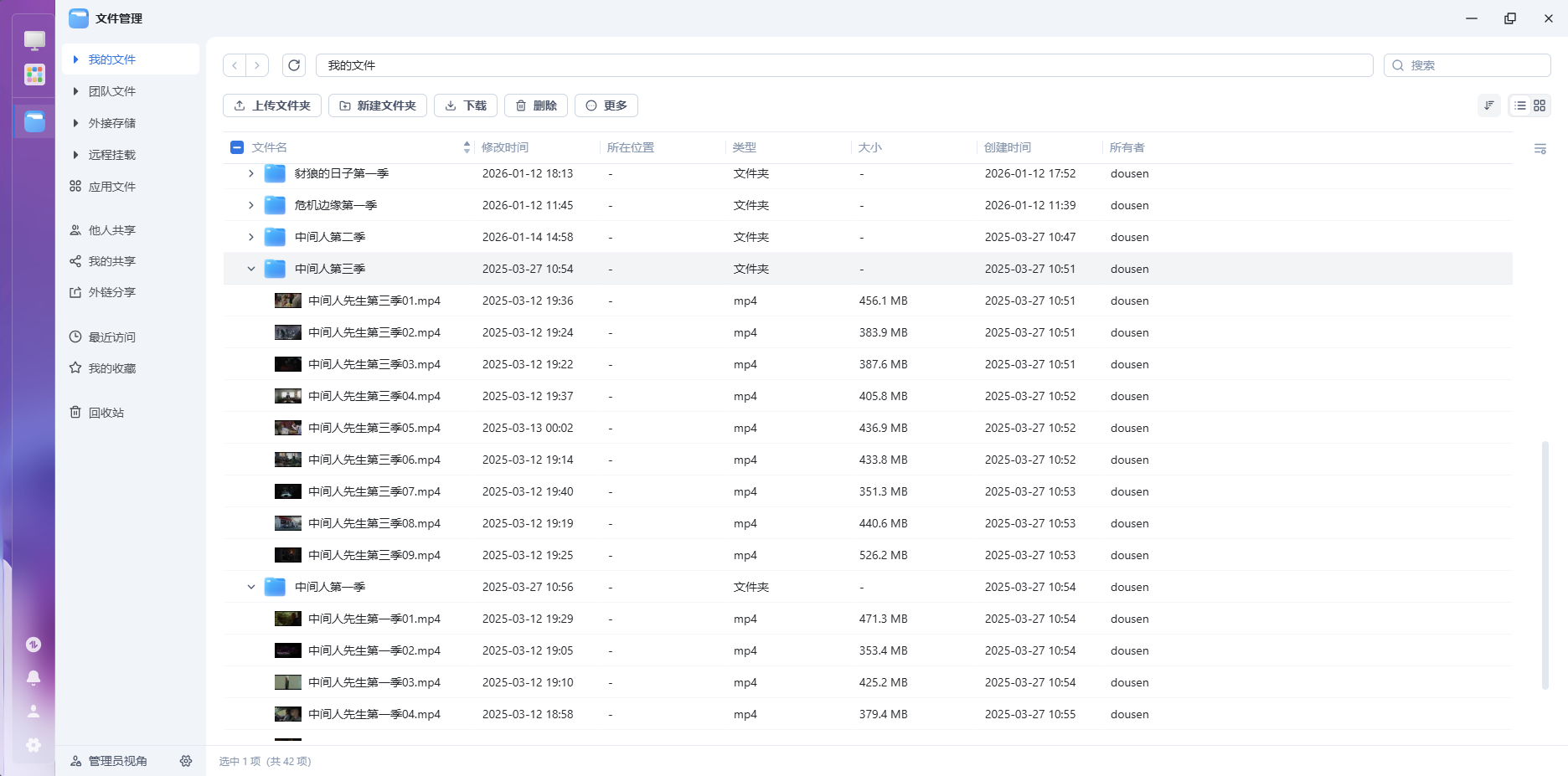Expand the 中间人第二季 folder
1568x776 pixels.
pos(250,237)
